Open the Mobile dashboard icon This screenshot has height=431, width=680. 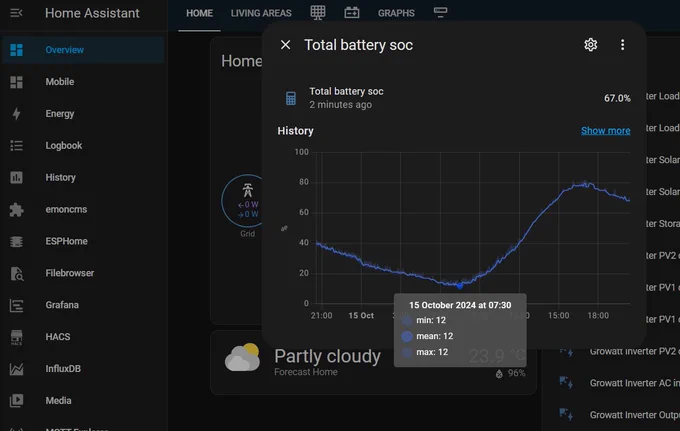pyautogui.click(x=16, y=82)
